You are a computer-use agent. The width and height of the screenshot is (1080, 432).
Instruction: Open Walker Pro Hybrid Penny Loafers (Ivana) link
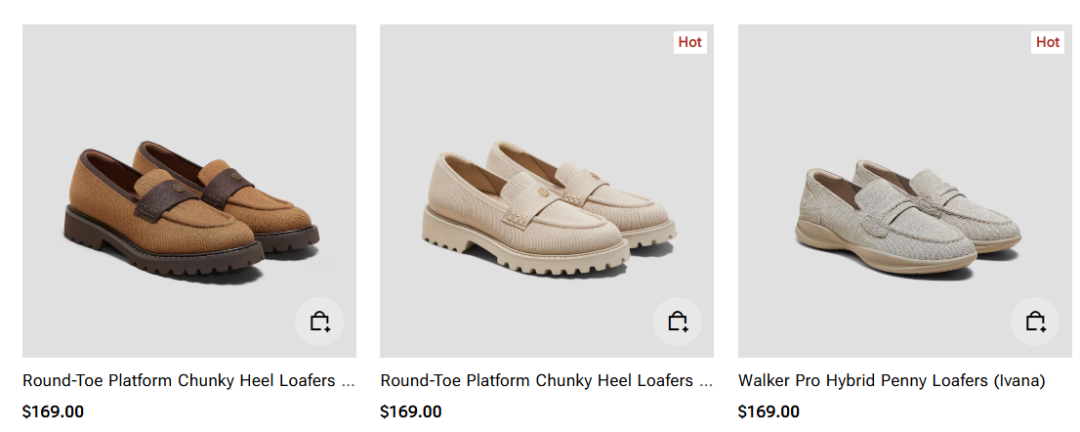coord(891,381)
